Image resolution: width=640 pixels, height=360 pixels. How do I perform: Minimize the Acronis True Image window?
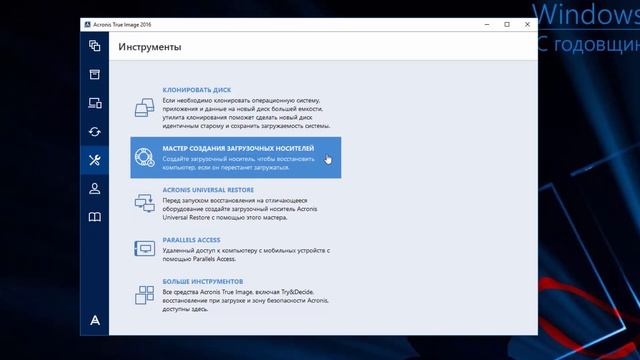(x=487, y=24)
